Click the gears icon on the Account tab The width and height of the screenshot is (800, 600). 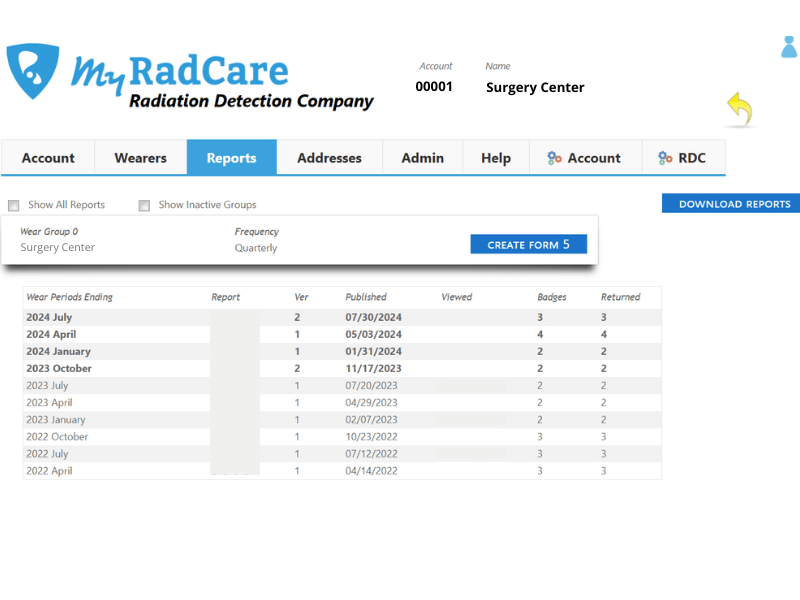[x=554, y=157]
